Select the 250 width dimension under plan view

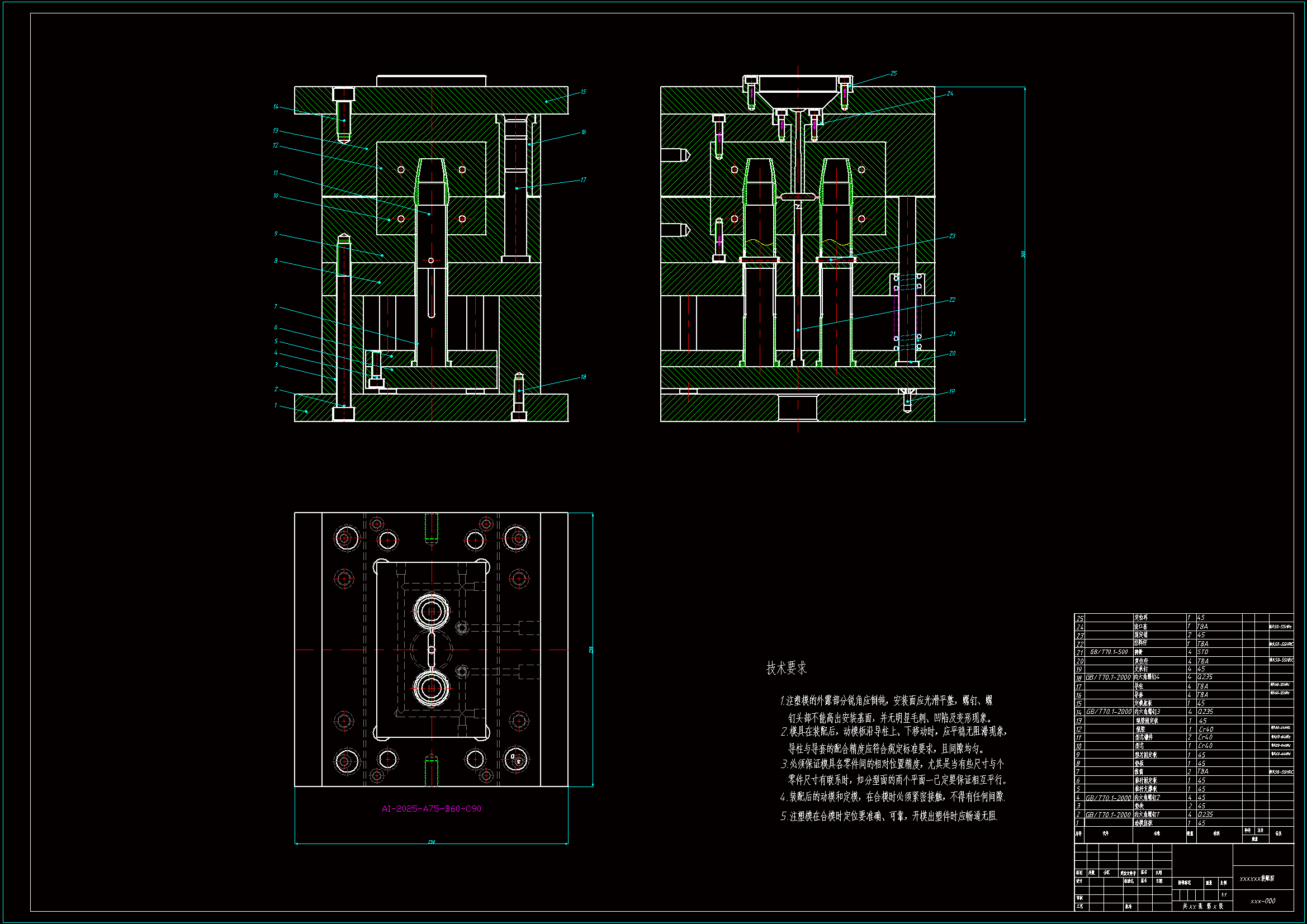click(x=431, y=841)
